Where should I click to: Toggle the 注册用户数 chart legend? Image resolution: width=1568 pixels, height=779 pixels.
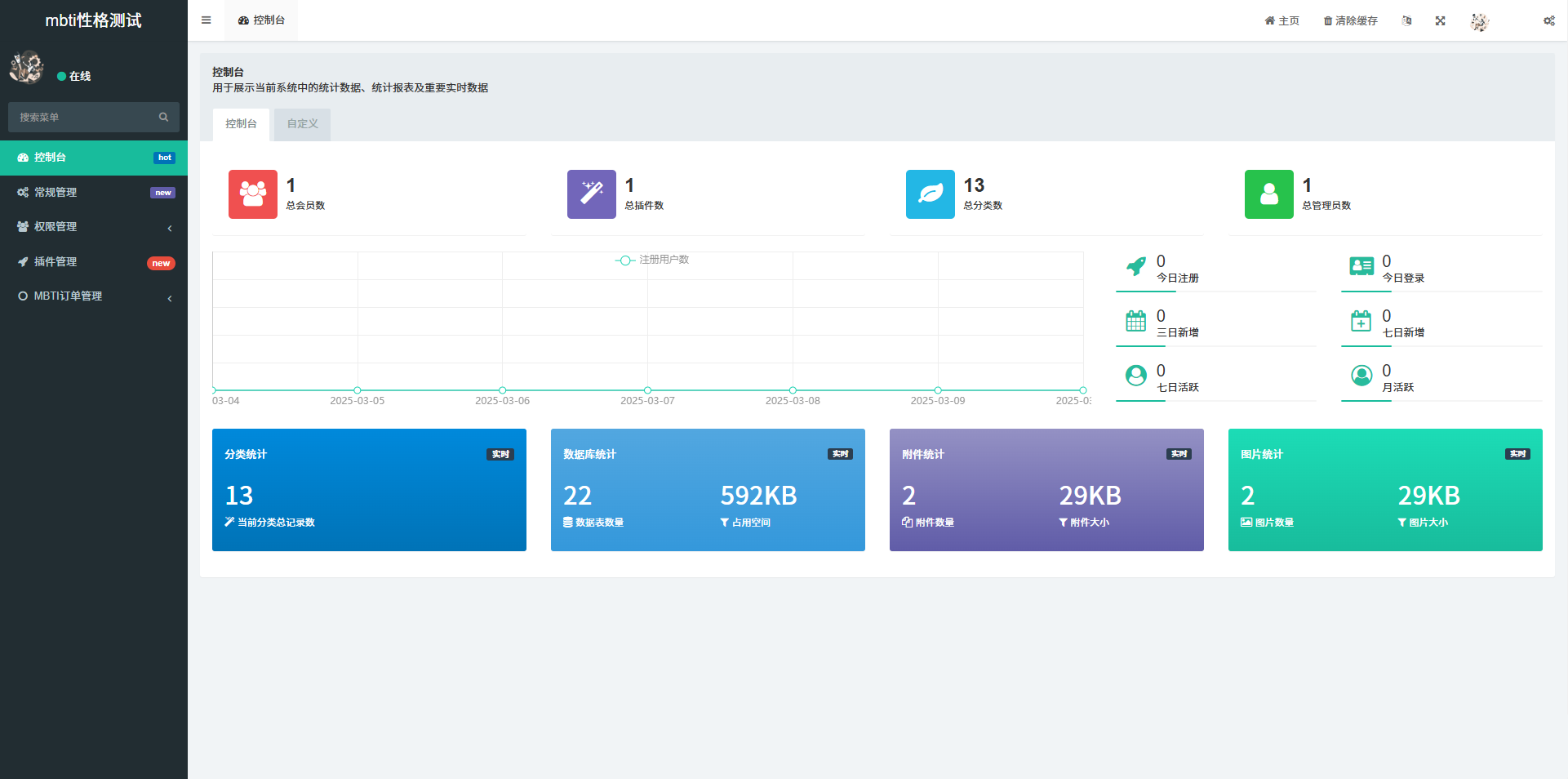pyautogui.click(x=652, y=260)
